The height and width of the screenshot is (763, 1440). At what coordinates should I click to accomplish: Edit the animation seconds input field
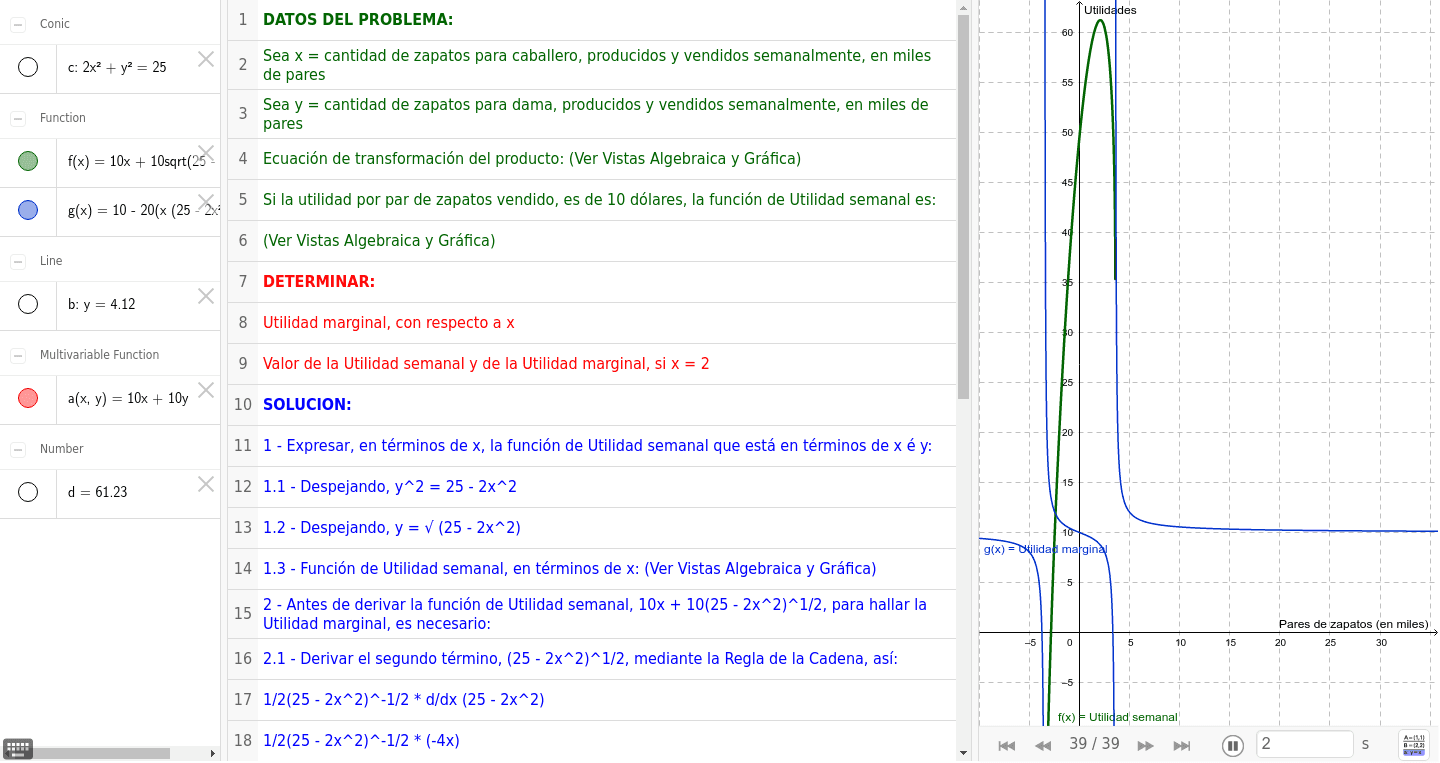[1304, 744]
